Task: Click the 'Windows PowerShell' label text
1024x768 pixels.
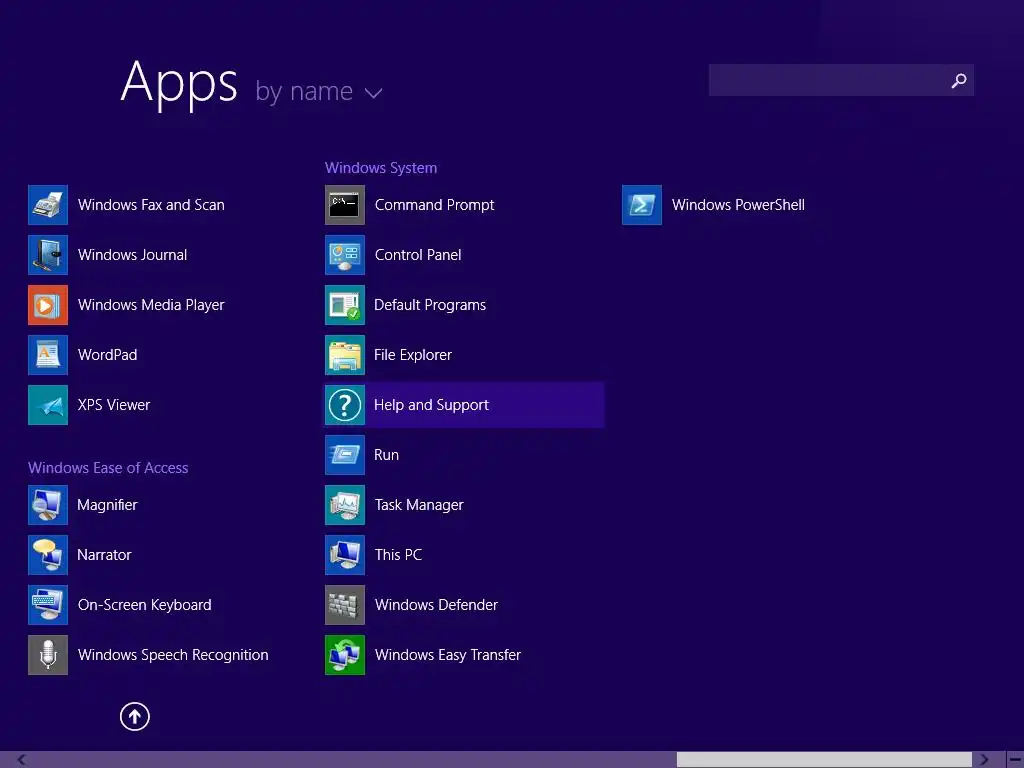Action: [x=738, y=205]
